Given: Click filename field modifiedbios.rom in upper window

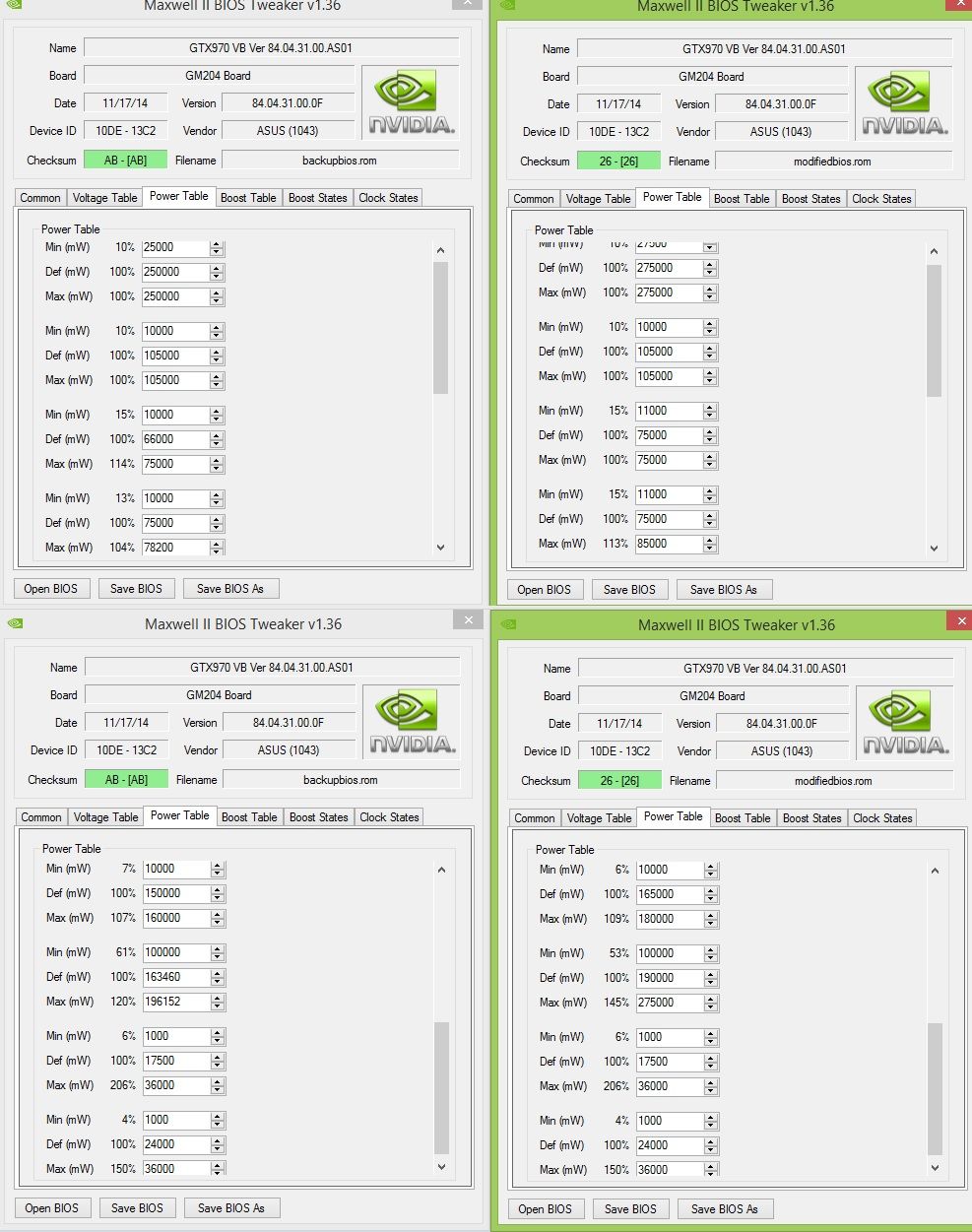Looking at the screenshot, I should [832, 161].
